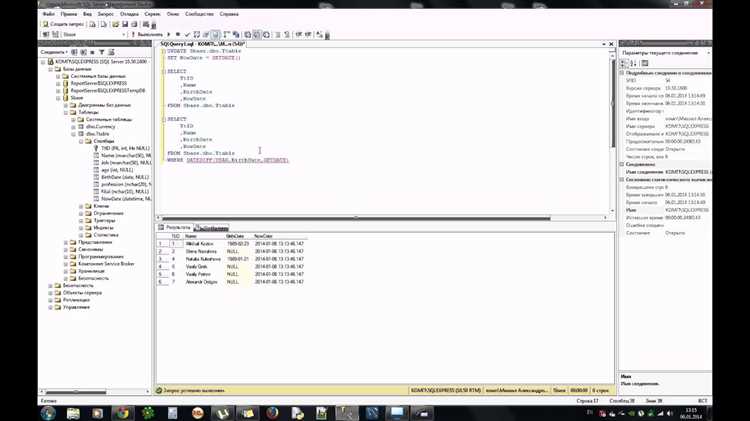This screenshot has width=750, height=421.
Task: Expand the dbo.Currency table node
Action: (x=74, y=127)
